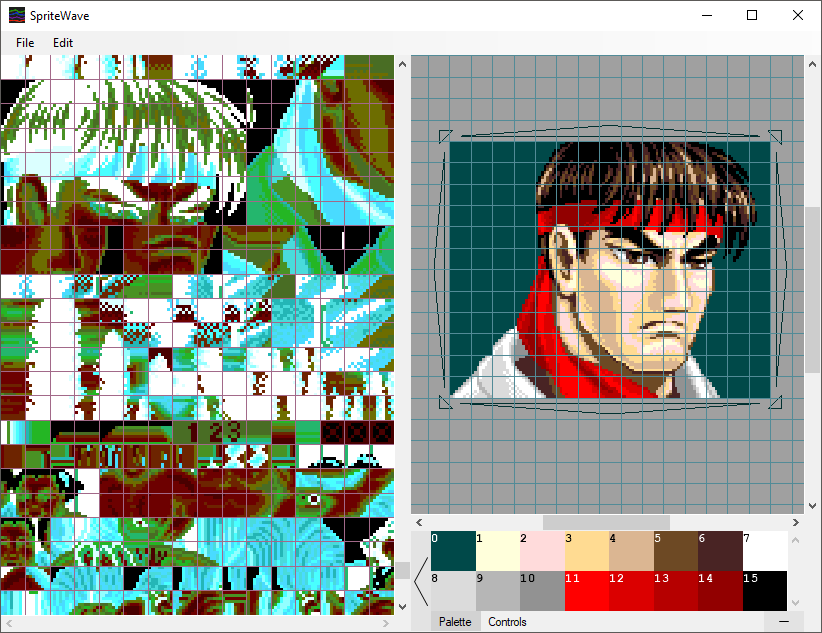Click tile sheet horizontal scroll left arrow
Image resolution: width=822 pixels, height=633 pixels.
pyautogui.click(x=9, y=624)
